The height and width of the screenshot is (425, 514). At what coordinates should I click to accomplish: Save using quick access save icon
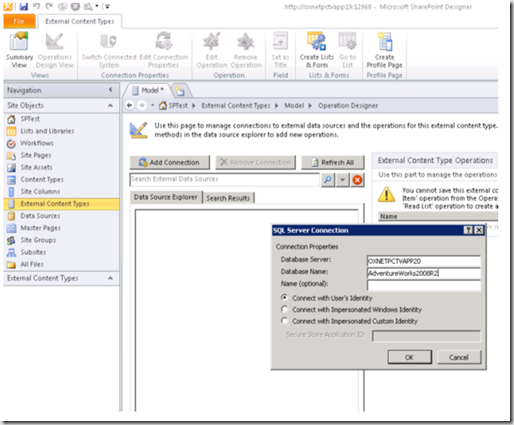pyautogui.click(x=23, y=6)
